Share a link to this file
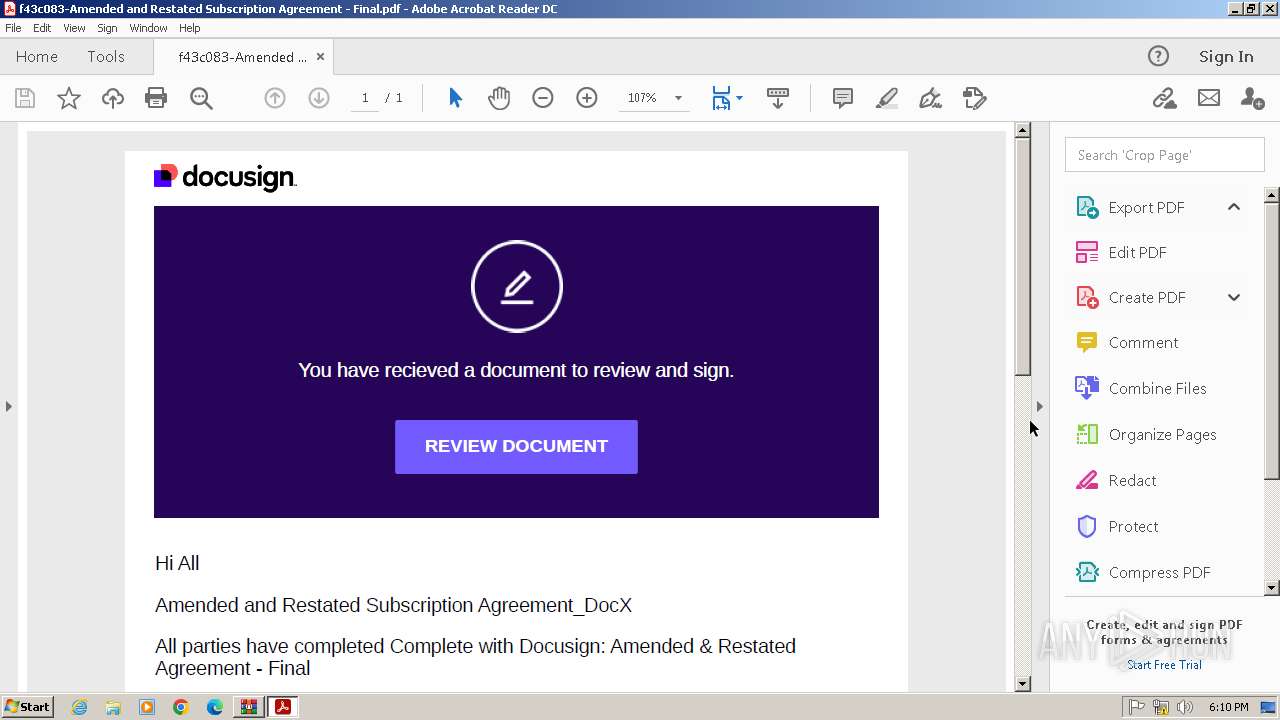This screenshot has height=720, width=1280. tap(1164, 98)
